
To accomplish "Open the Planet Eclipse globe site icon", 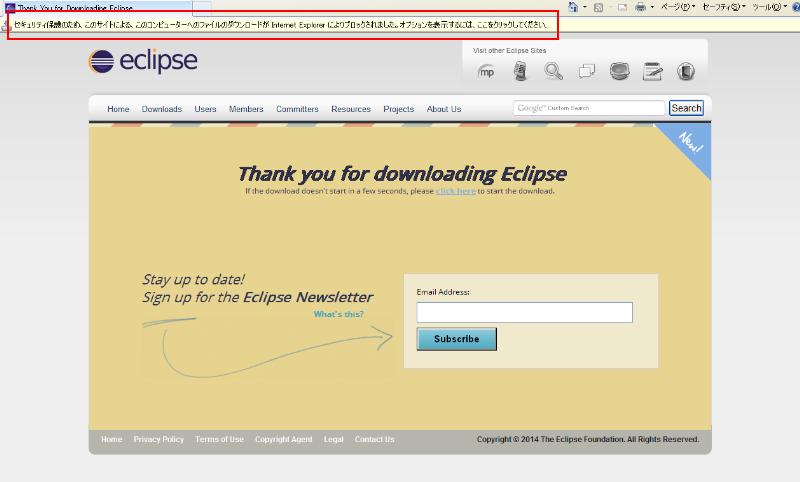I will [619, 71].
